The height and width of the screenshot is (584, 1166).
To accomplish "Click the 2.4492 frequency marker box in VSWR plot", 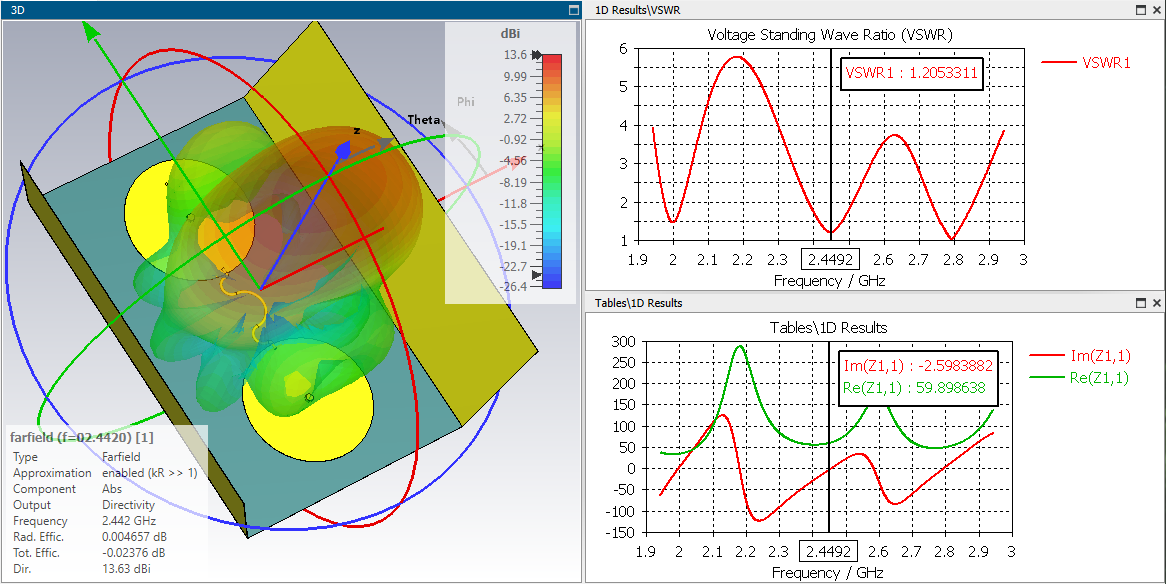I will 830,260.
